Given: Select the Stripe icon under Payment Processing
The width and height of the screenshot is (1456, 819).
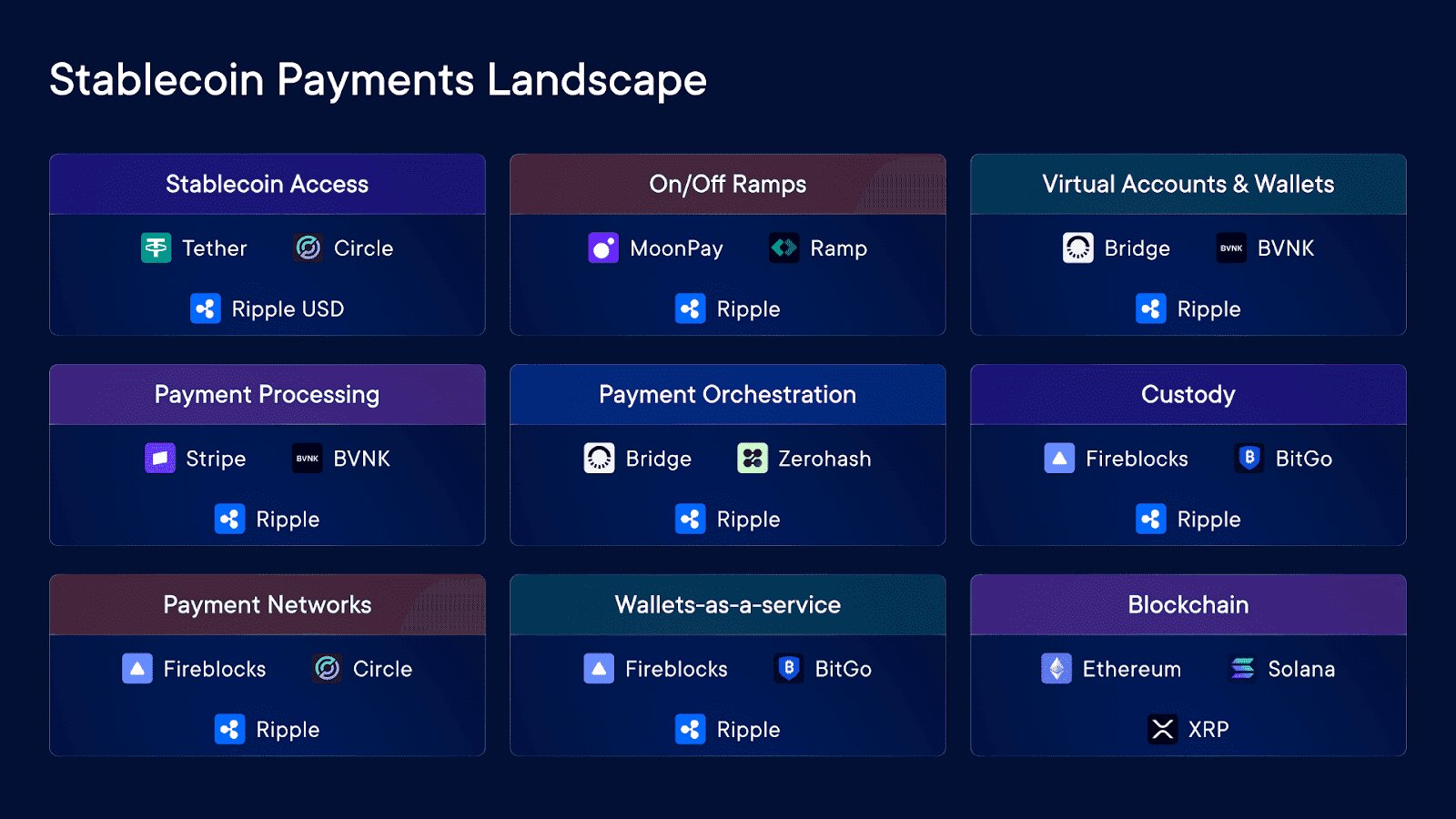Looking at the screenshot, I should click(159, 458).
